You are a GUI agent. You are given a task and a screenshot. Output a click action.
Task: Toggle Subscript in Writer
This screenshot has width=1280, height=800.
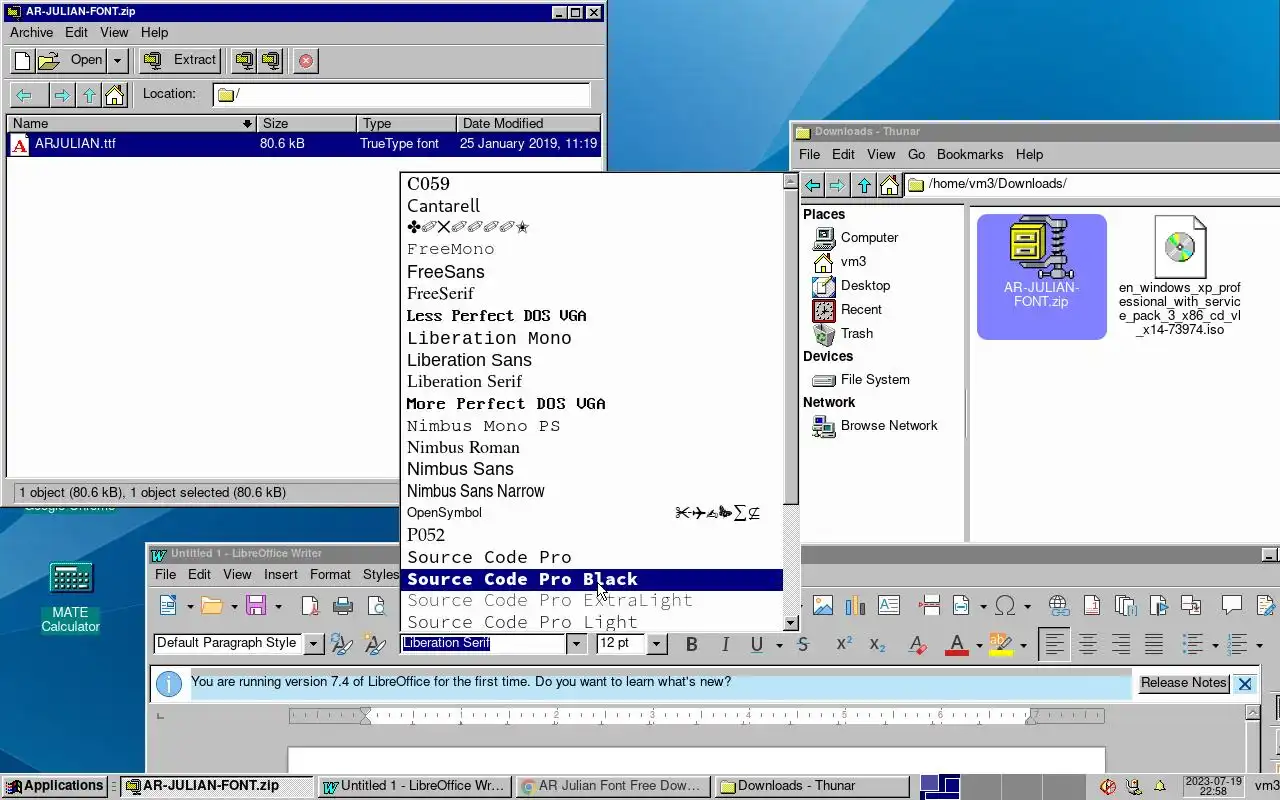coord(877,644)
